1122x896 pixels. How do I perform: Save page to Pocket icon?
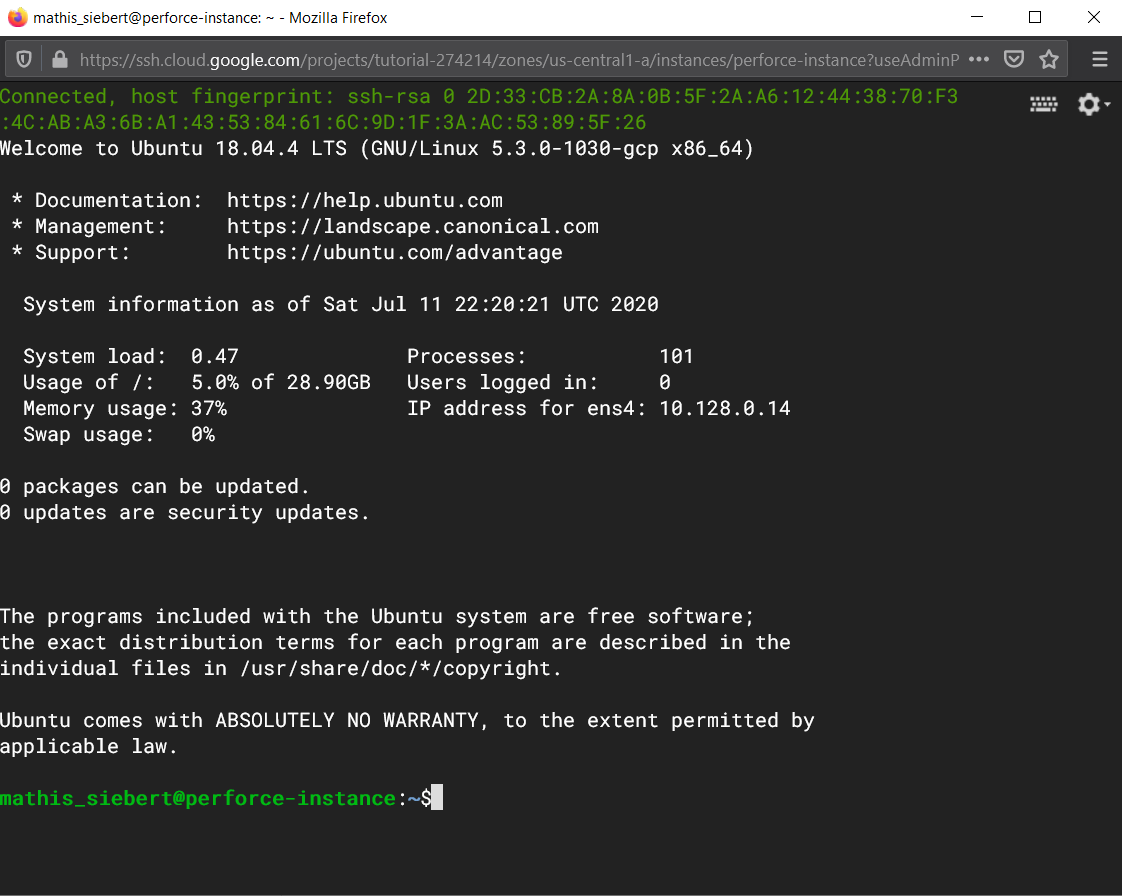click(x=1013, y=59)
